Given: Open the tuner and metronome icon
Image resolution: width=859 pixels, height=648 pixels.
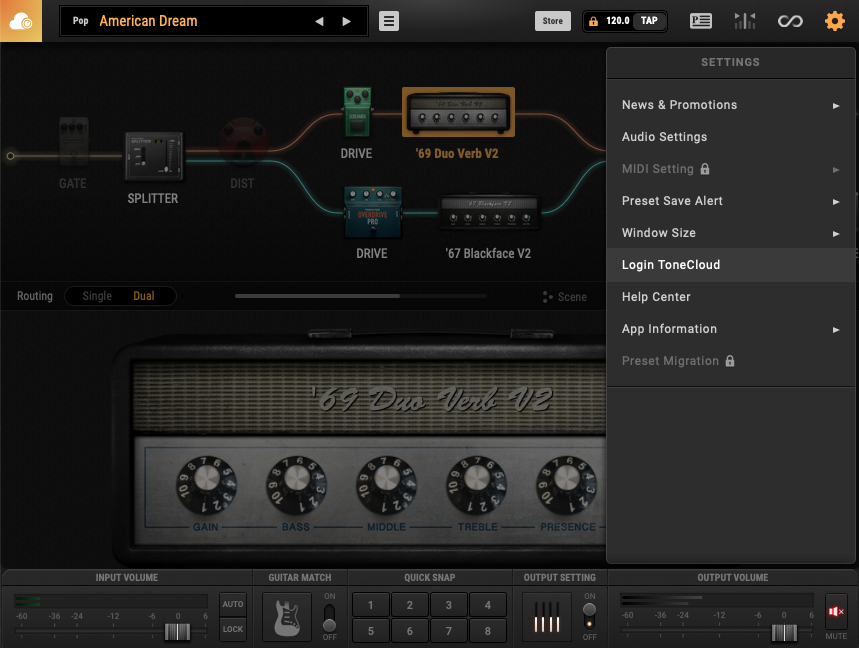Looking at the screenshot, I should pyautogui.click(x=745, y=21).
